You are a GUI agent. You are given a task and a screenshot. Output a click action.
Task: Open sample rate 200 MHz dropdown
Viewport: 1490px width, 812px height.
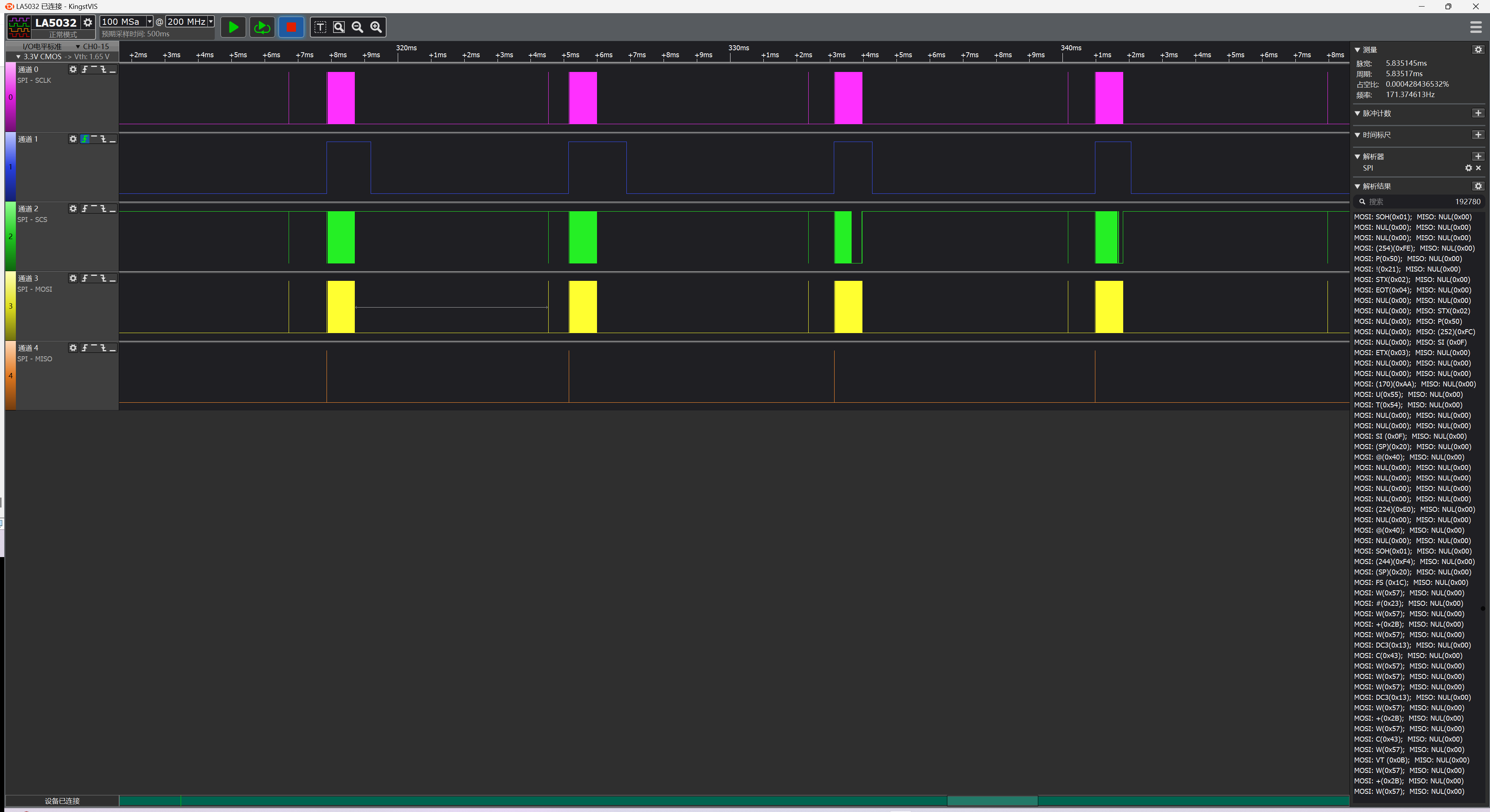click(210, 21)
